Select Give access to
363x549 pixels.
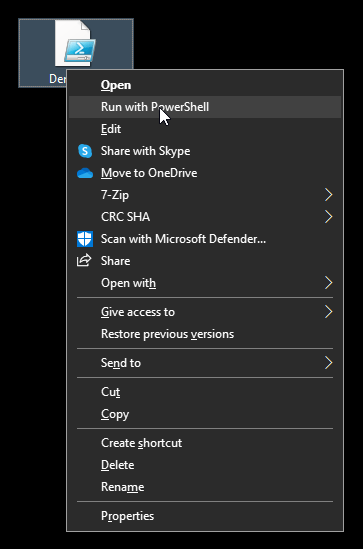[x=205, y=312]
